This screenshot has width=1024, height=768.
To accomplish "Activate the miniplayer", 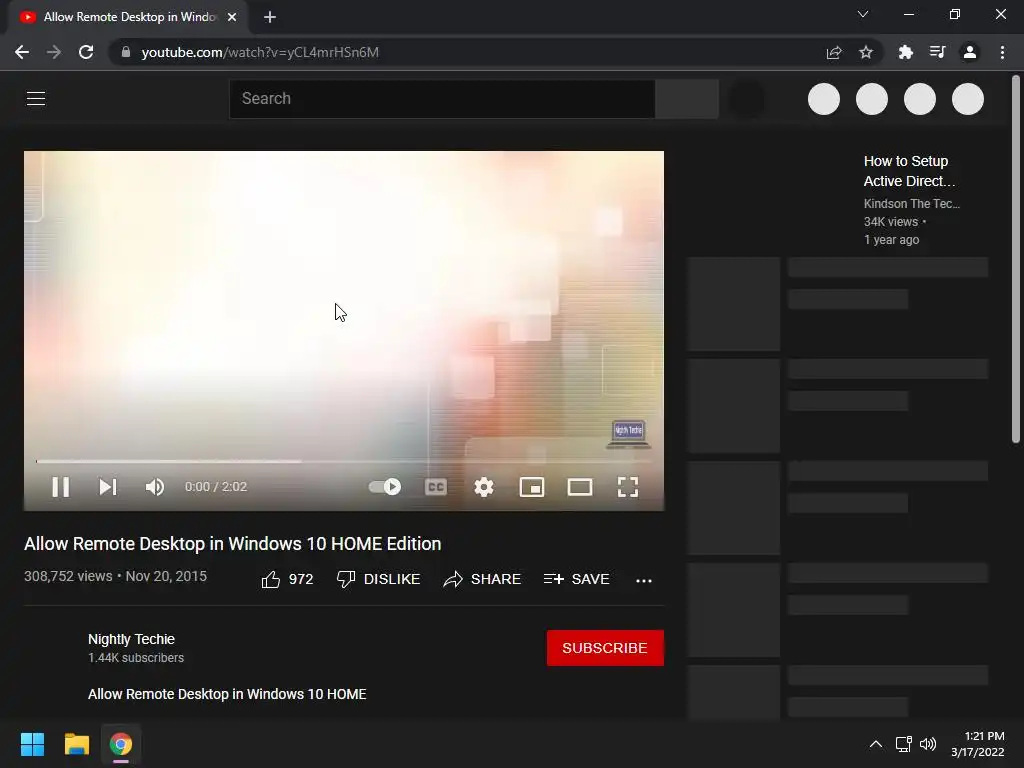I will pos(532,487).
